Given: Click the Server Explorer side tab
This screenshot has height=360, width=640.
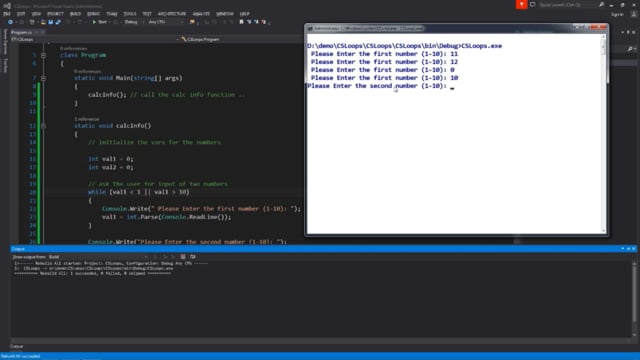Looking at the screenshot, I should [5, 41].
